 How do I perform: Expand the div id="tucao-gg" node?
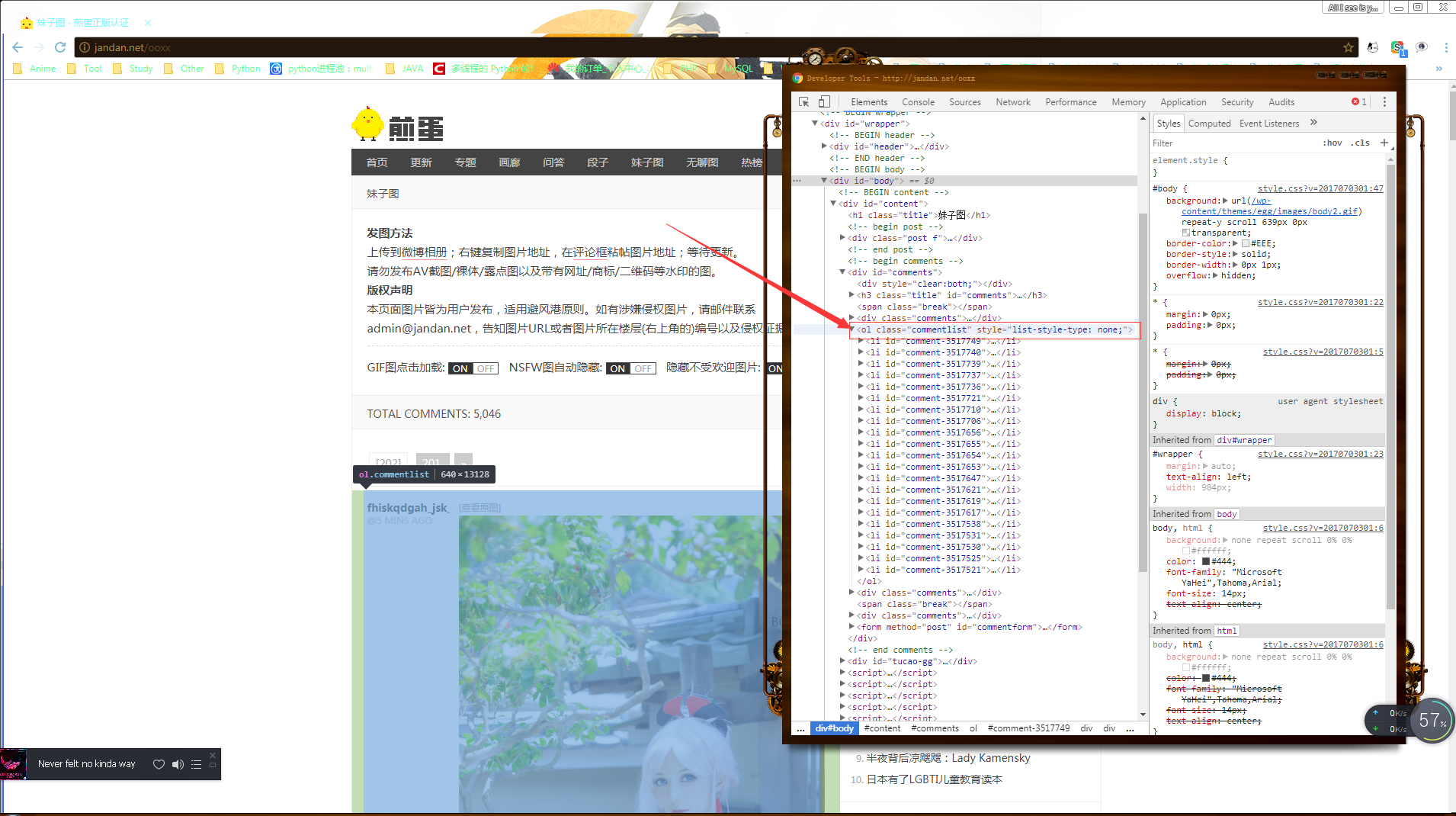click(842, 661)
